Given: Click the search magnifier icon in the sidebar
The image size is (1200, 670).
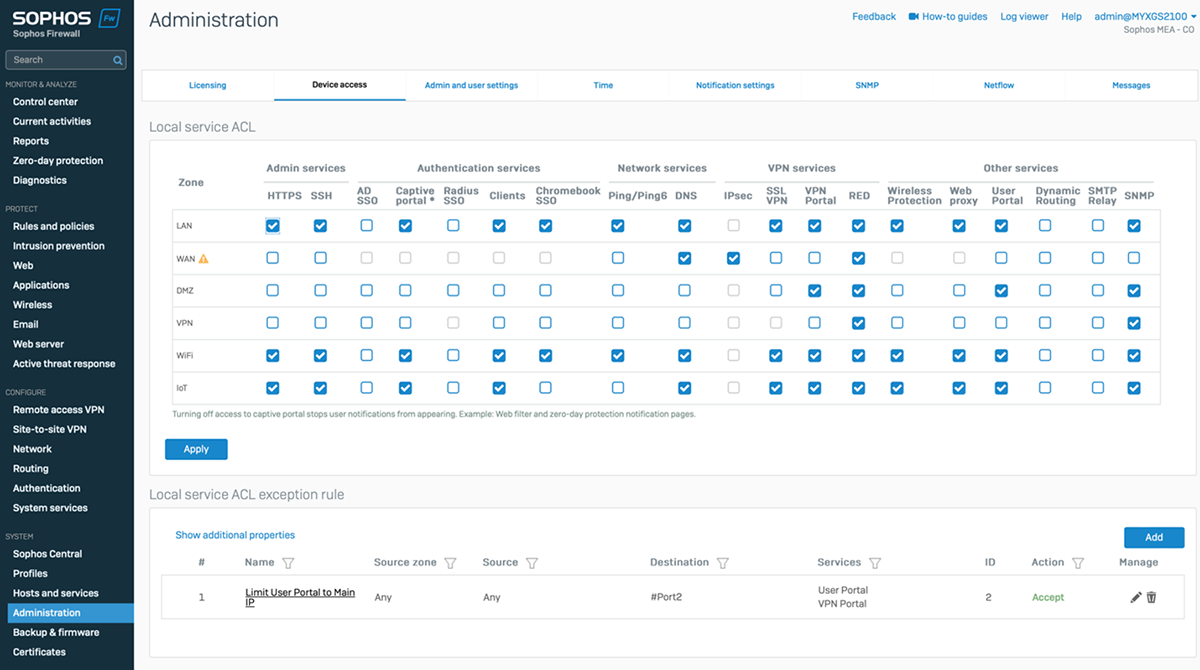Looking at the screenshot, I should point(119,59).
